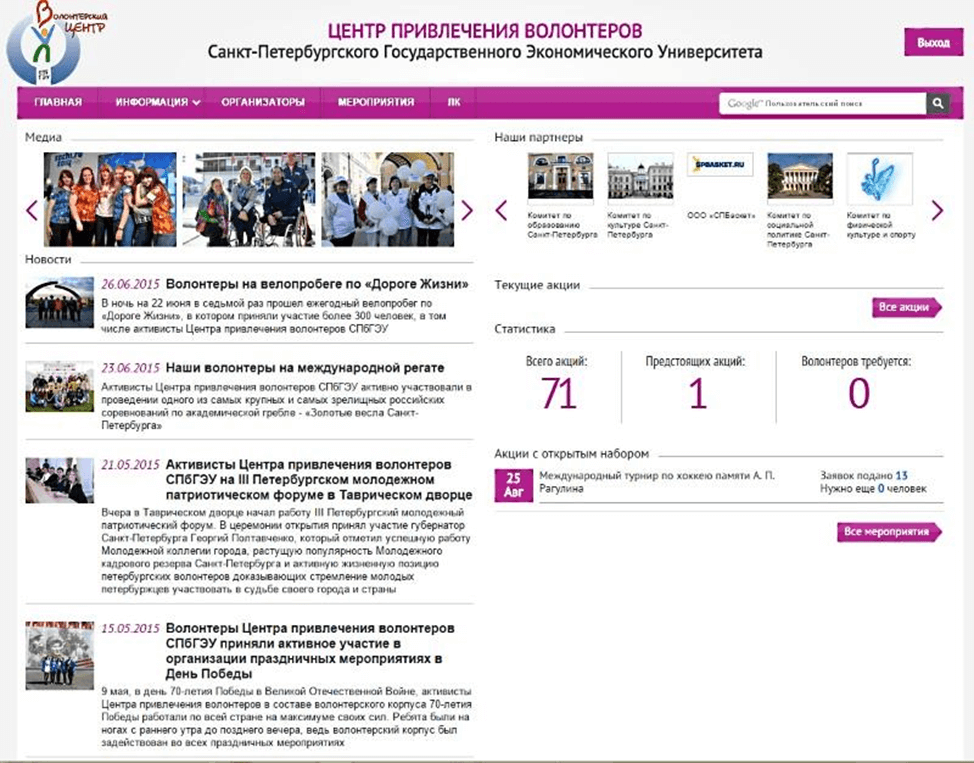Open media photo with white balloons
Viewport: 974px width, 763px height.
[388, 199]
